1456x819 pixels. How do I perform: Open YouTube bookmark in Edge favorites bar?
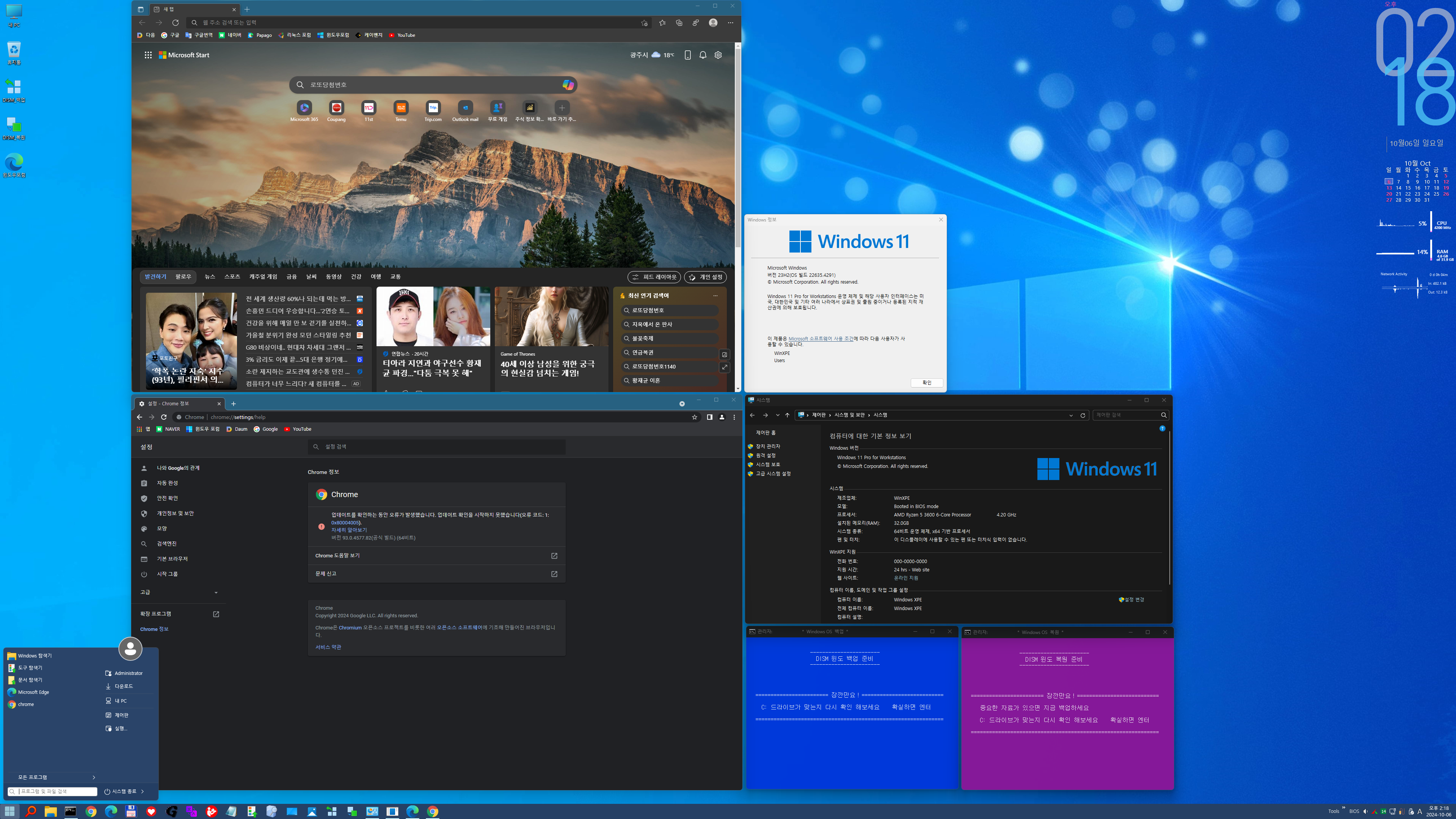coord(402,35)
